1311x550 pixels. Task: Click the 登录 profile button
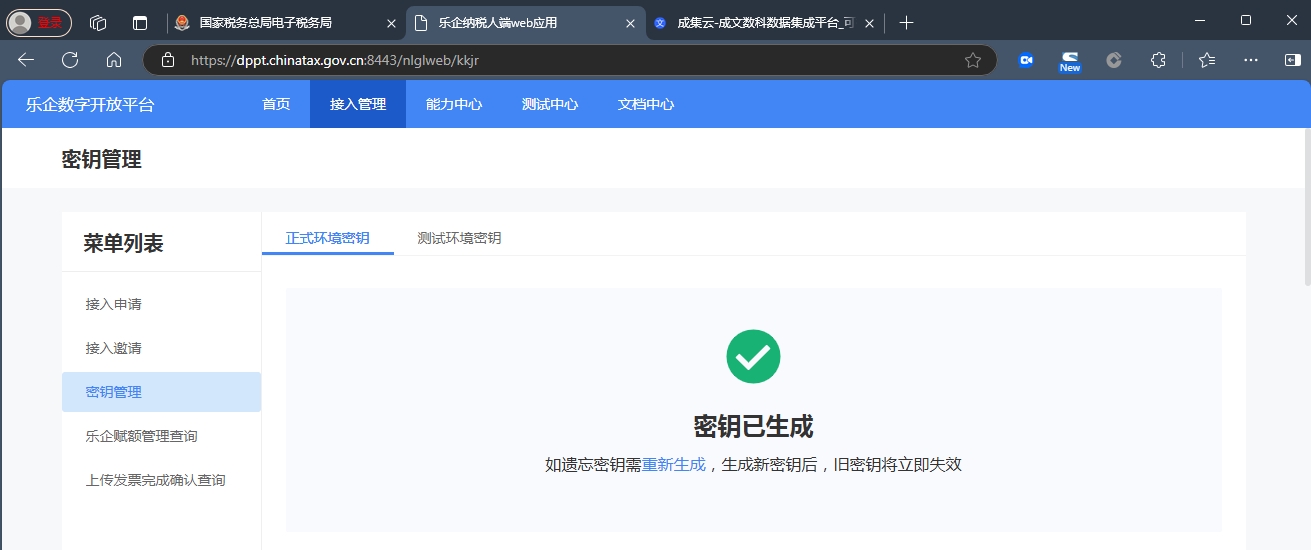click(39, 22)
